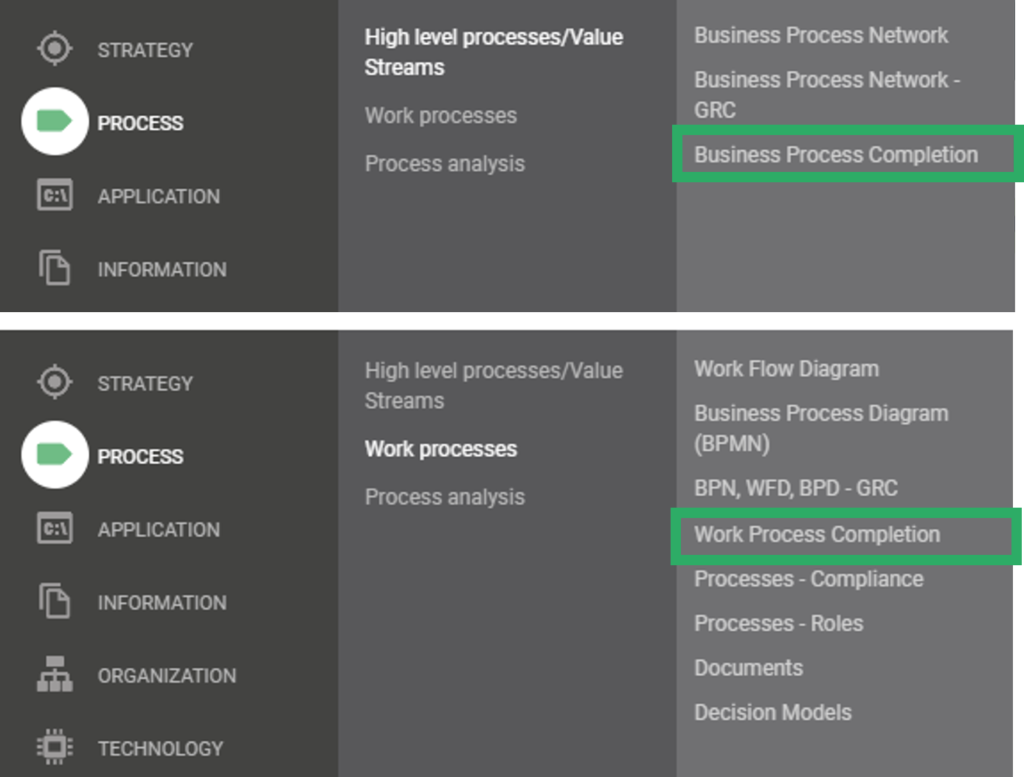The width and height of the screenshot is (1024, 777).
Task: Click the Organization hierarchy chart icon
Action: 53,676
